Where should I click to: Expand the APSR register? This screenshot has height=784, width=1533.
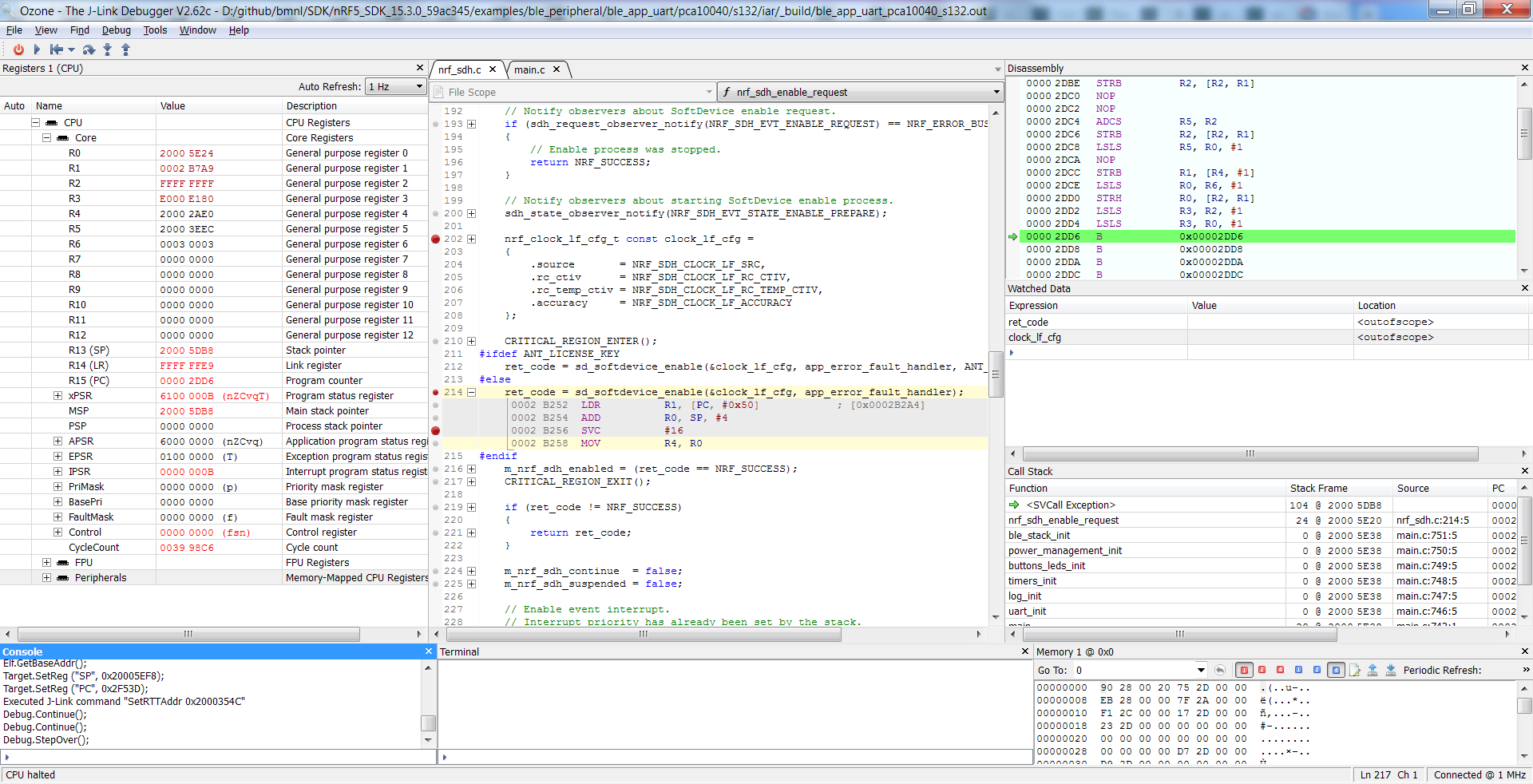coord(57,441)
